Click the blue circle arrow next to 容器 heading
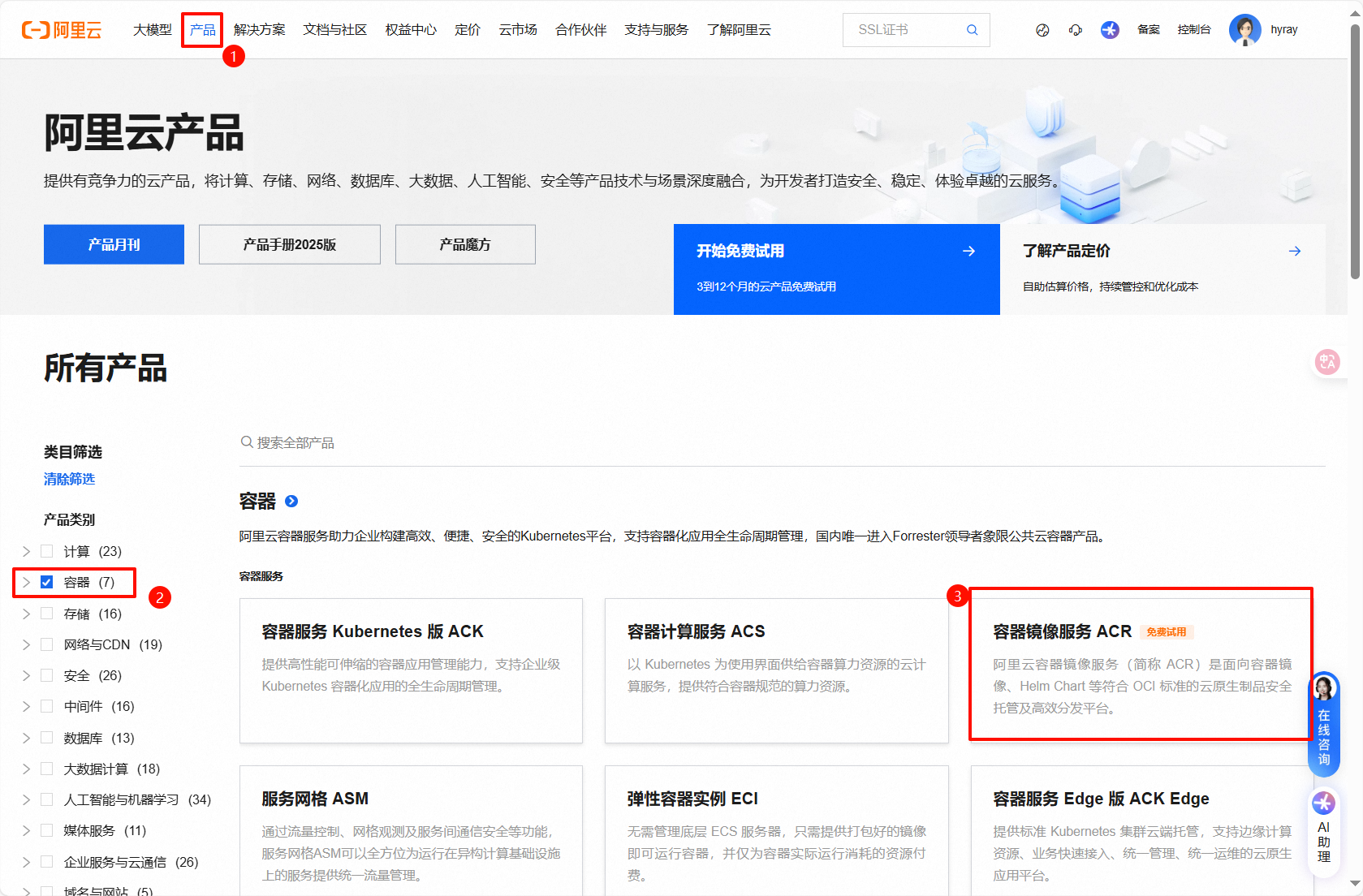Viewport: 1363px width, 896px height. (291, 502)
